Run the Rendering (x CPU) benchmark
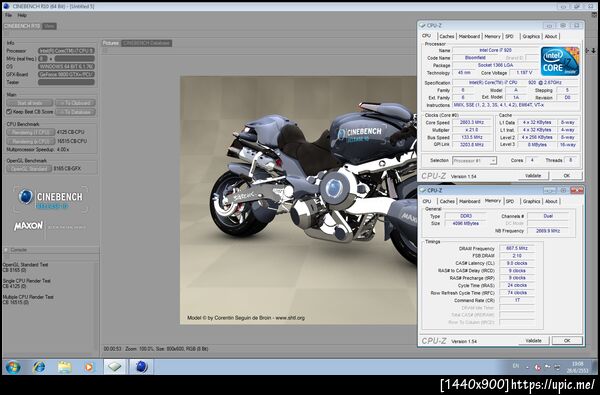This screenshot has width=600, height=395. tap(31, 141)
